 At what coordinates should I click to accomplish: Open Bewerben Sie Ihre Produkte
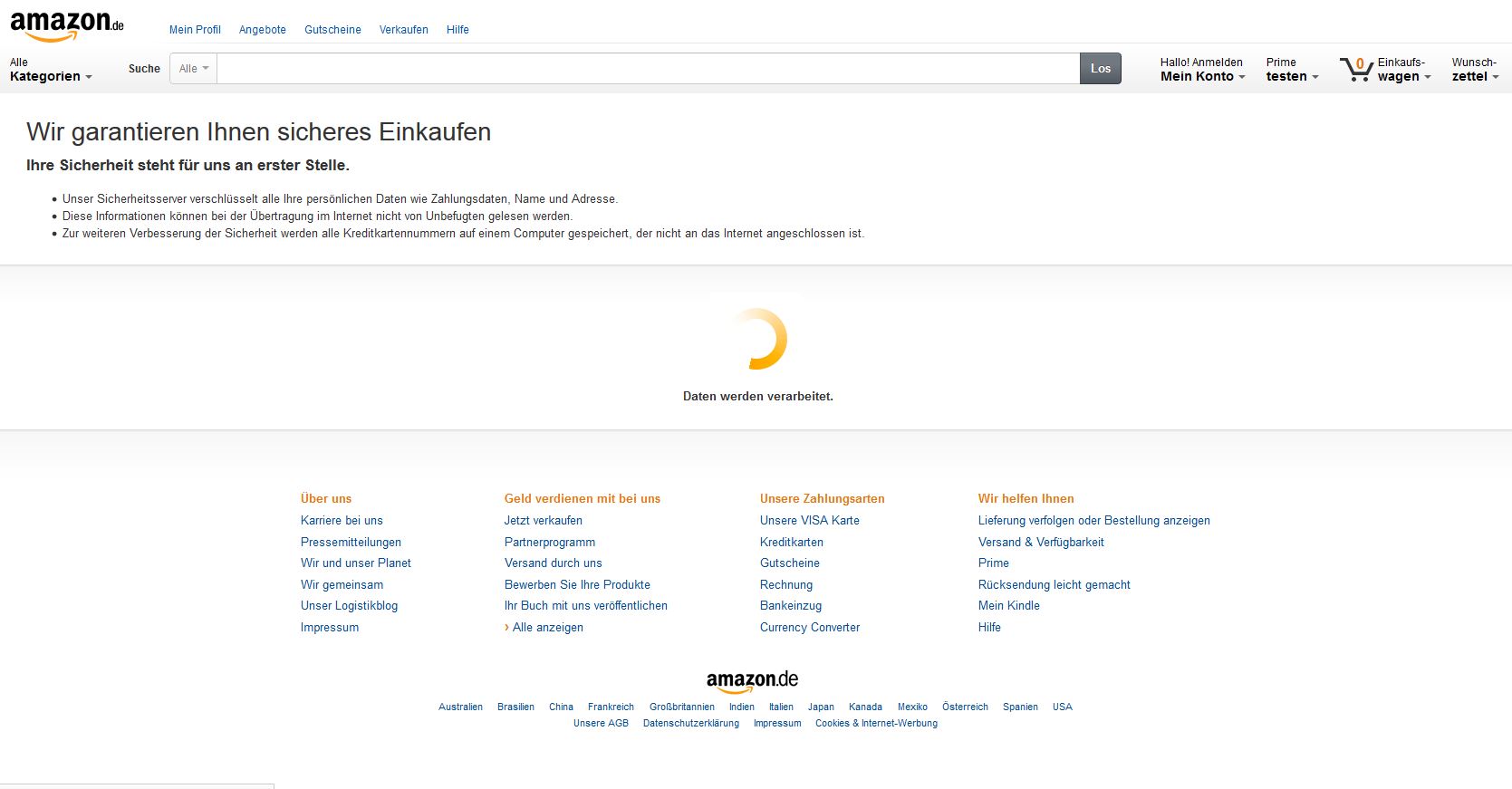(577, 585)
